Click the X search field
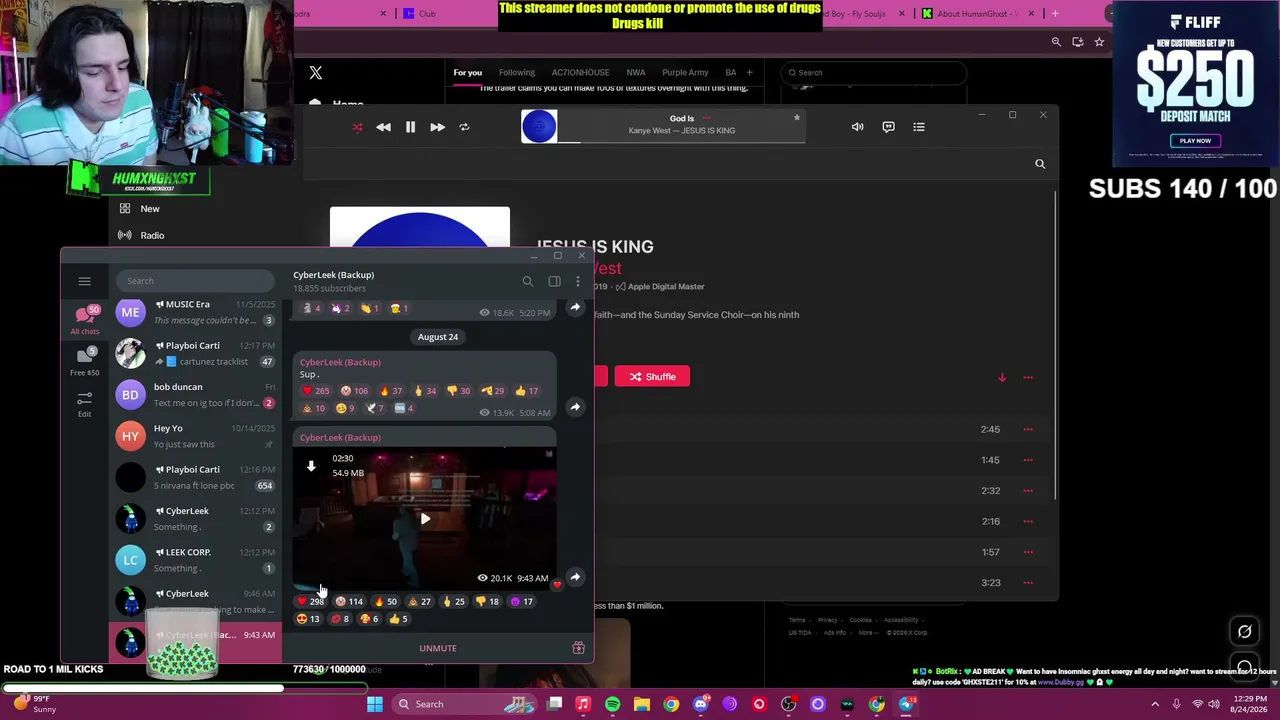 tap(874, 72)
